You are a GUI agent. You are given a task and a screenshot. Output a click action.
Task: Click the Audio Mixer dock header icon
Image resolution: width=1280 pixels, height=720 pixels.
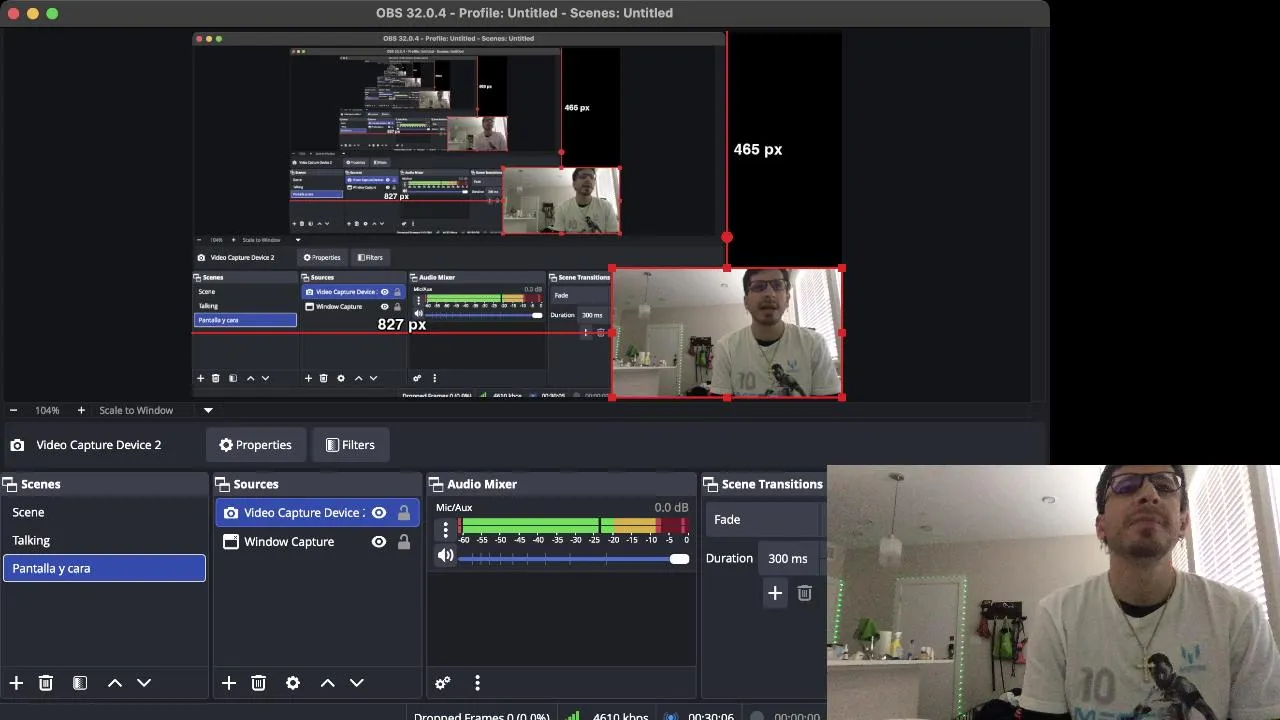(x=436, y=484)
